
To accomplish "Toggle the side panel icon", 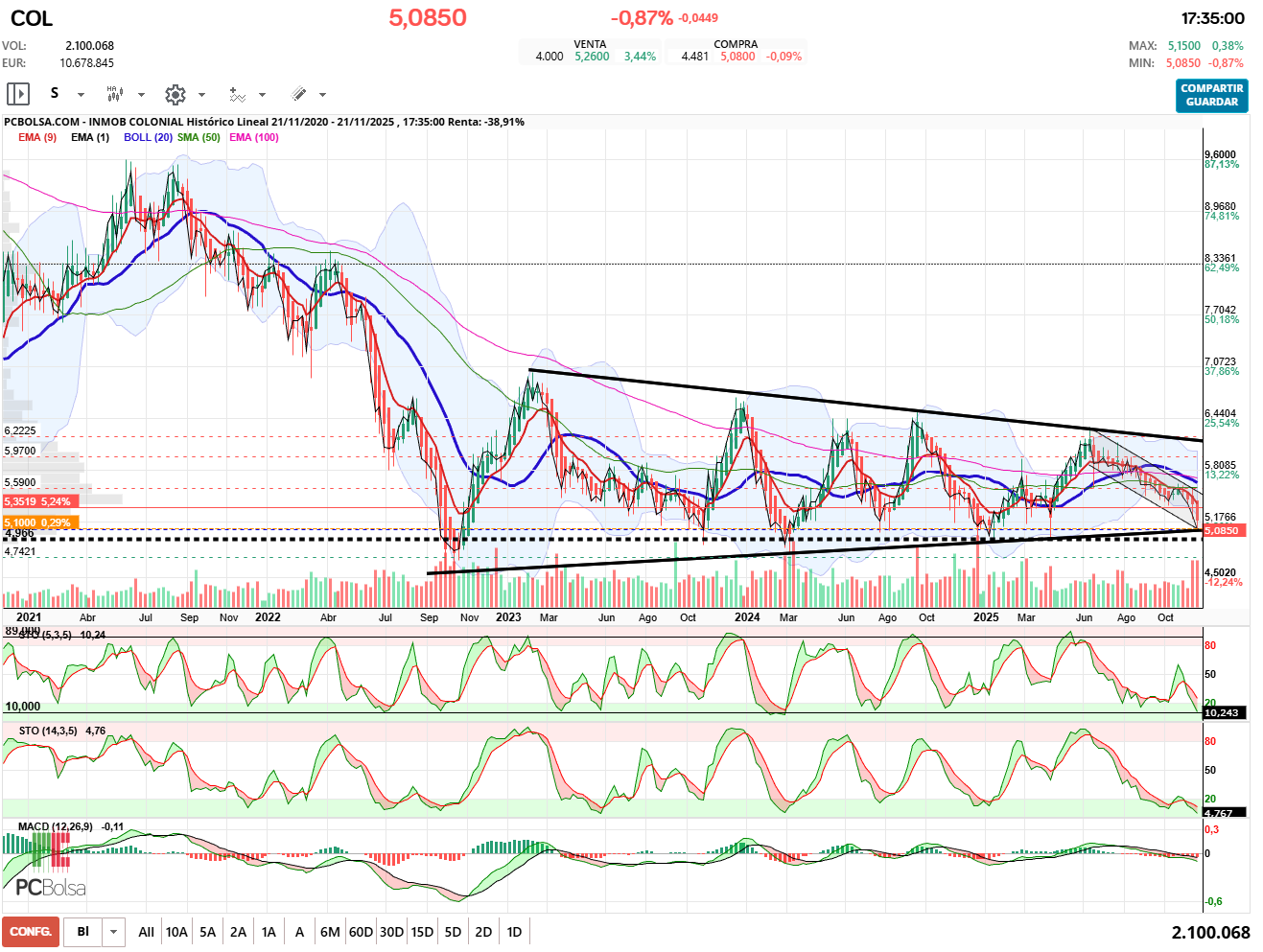I will 18,94.
